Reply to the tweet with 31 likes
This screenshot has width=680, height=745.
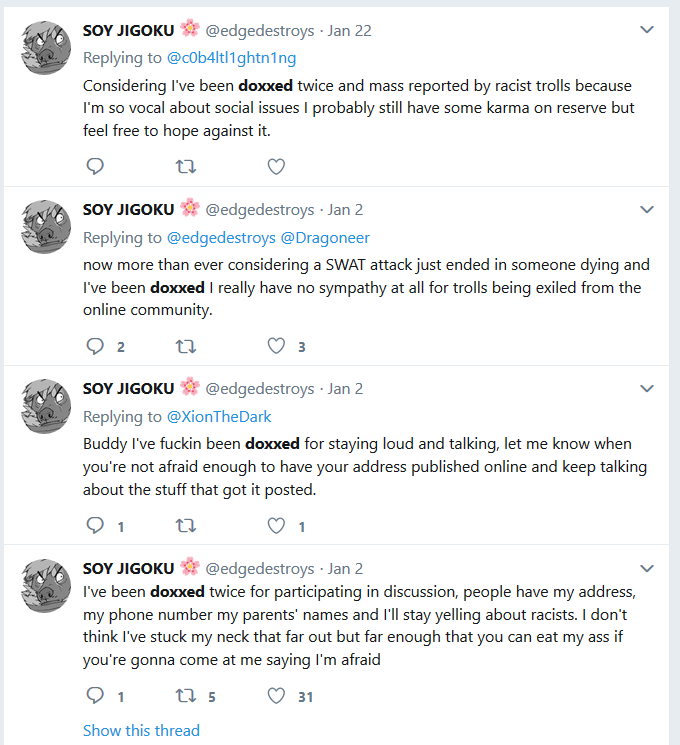tap(95, 696)
